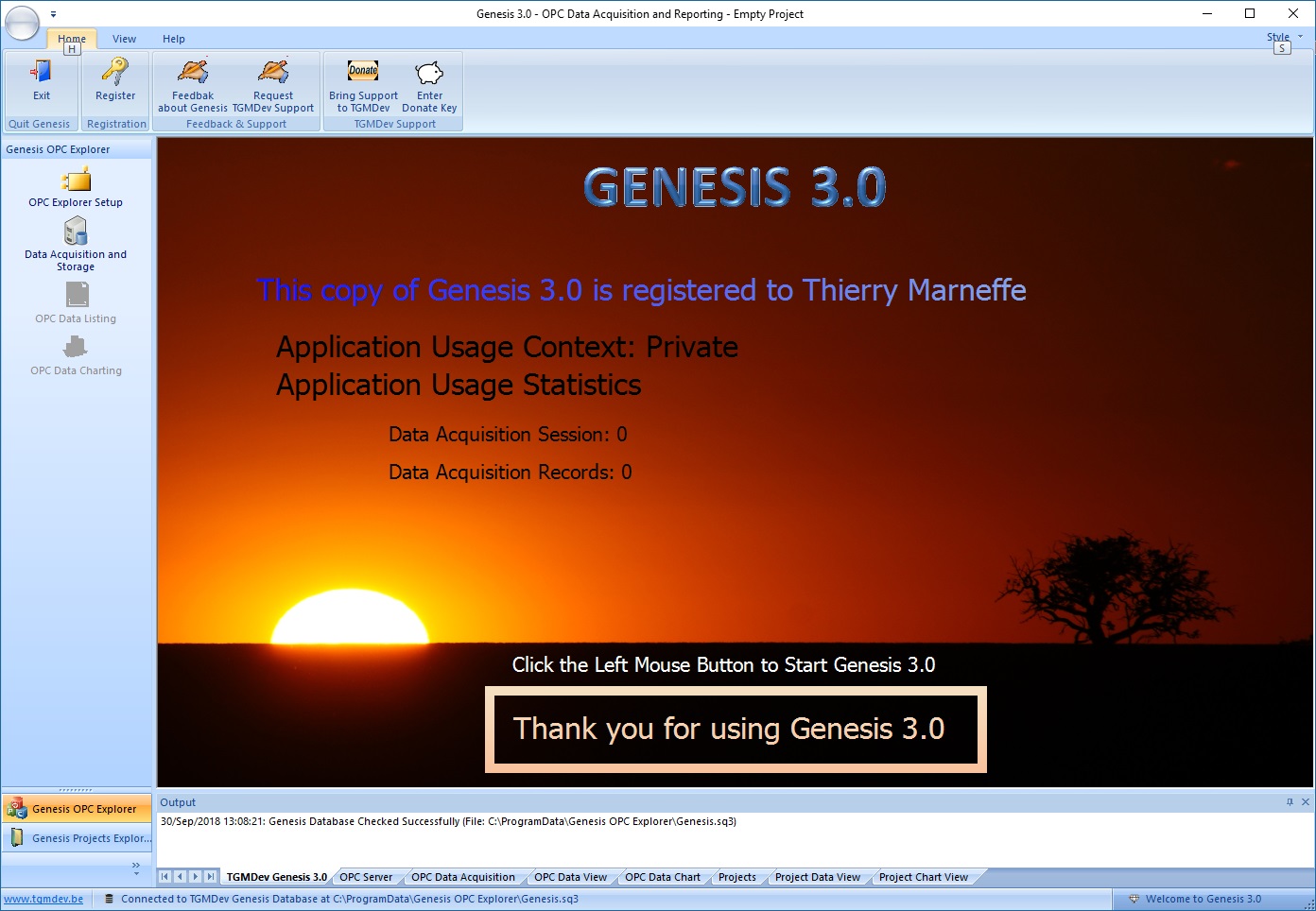Click Data Acquisition Records: 0 text
The image size is (1316, 911).
point(511,473)
